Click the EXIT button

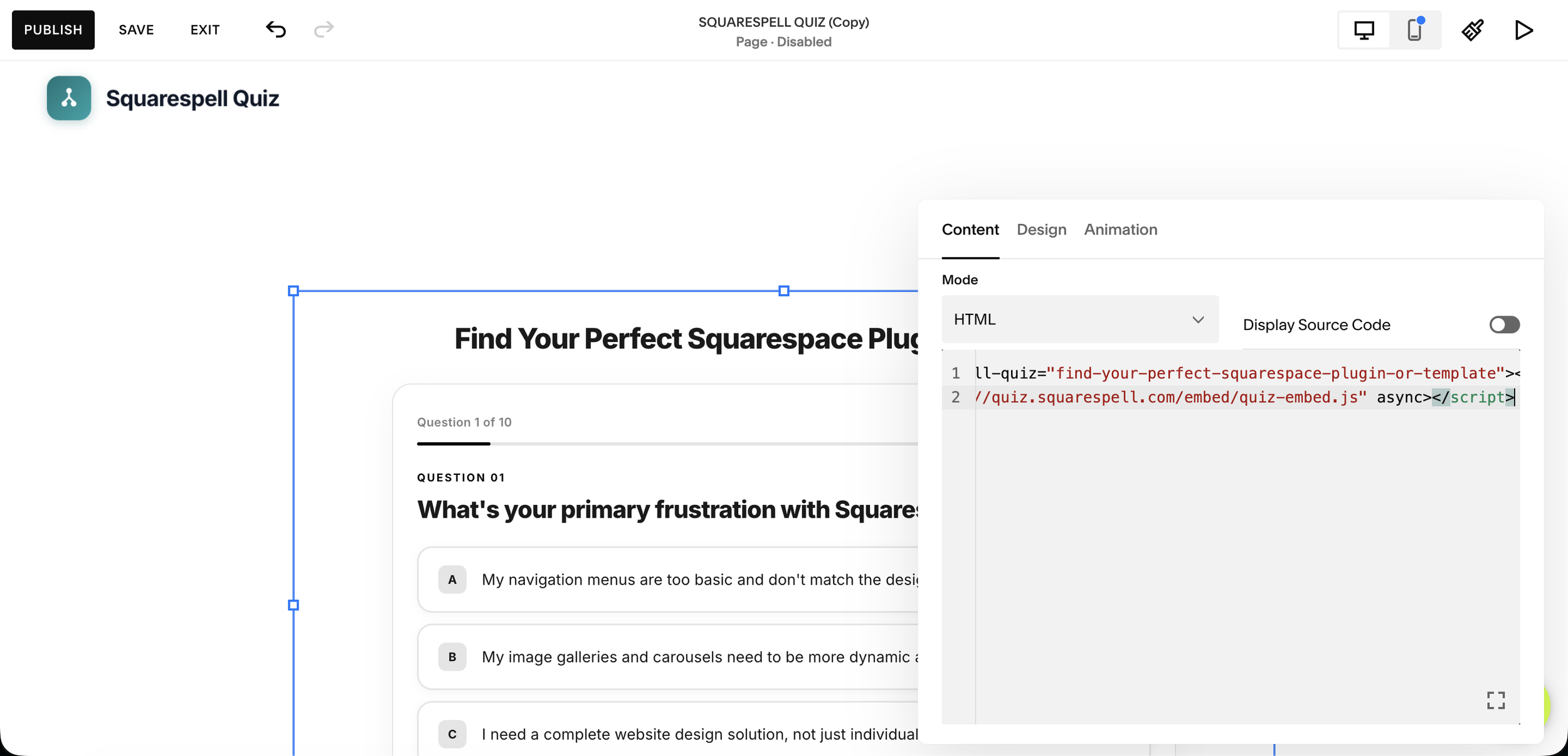pos(205,29)
